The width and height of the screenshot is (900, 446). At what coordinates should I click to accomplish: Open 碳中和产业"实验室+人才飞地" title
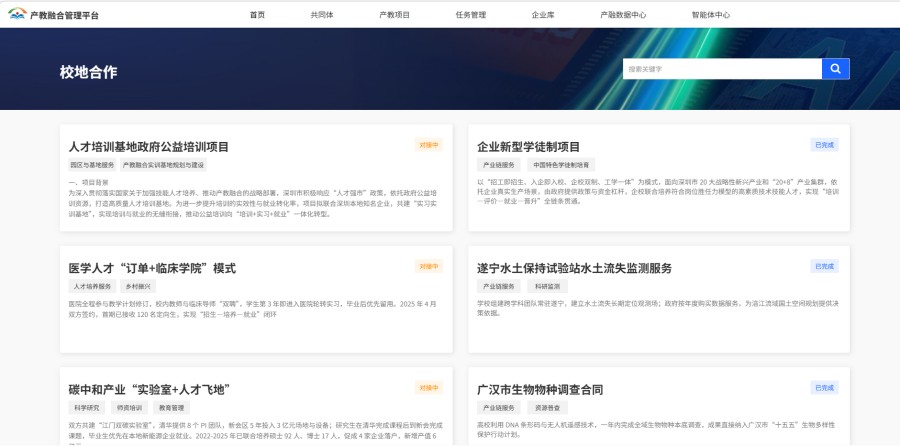(x=149, y=390)
